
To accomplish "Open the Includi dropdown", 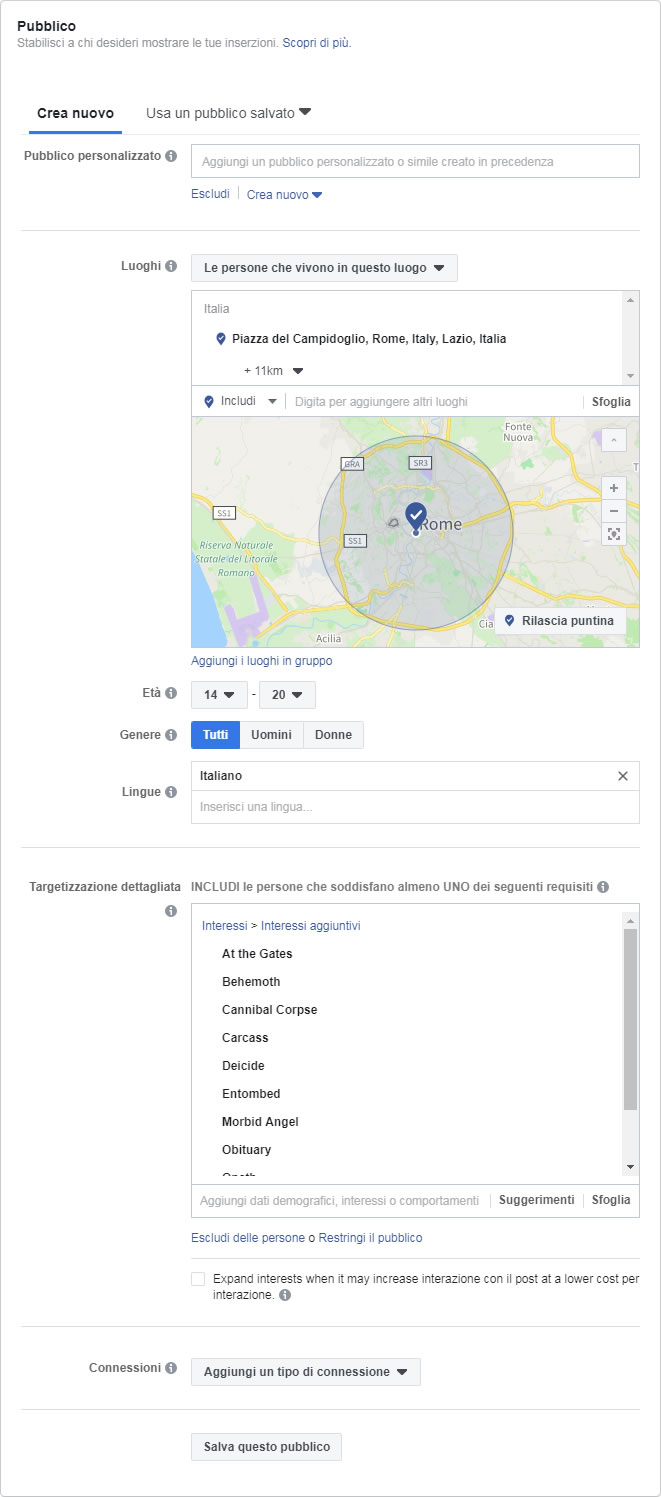I will 240,401.
